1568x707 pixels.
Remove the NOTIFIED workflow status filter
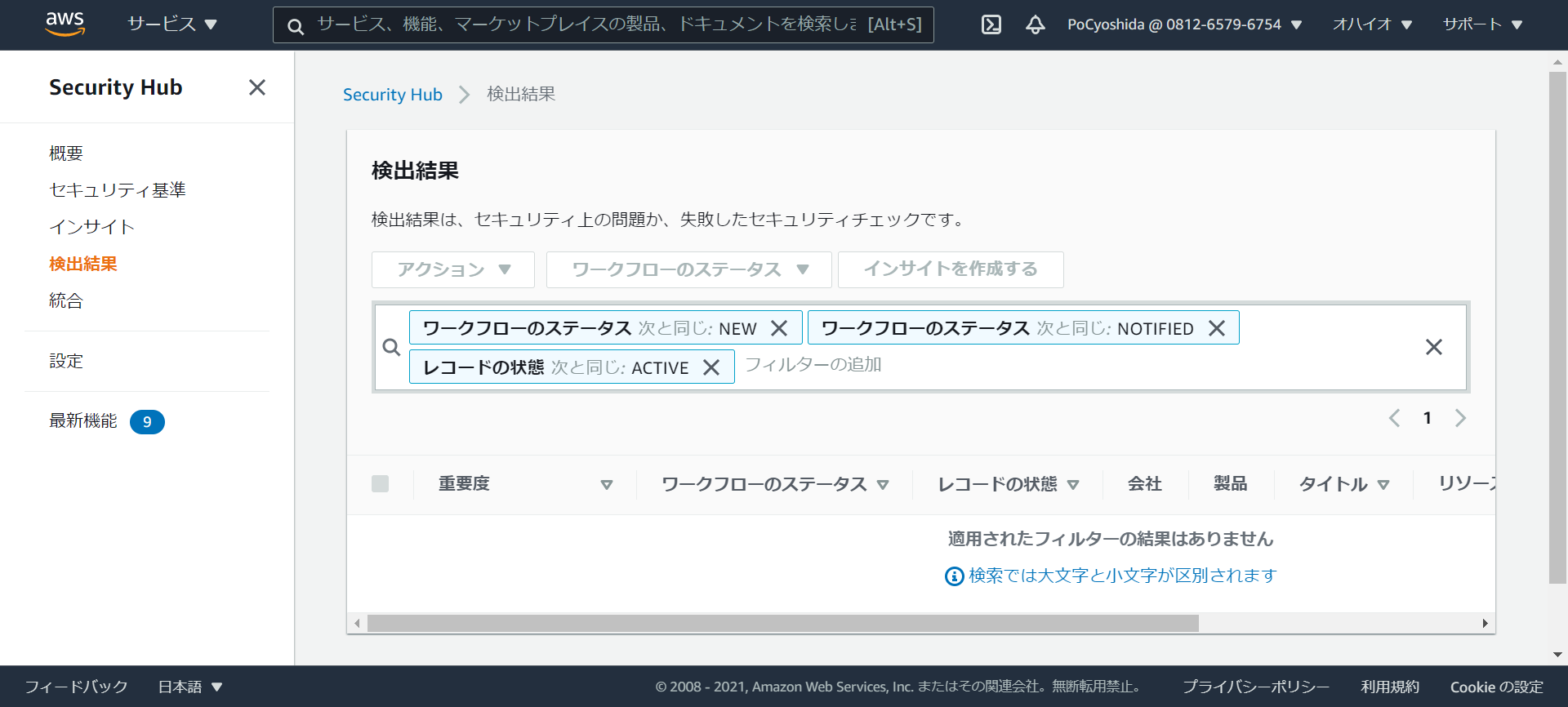point(1217,328)
